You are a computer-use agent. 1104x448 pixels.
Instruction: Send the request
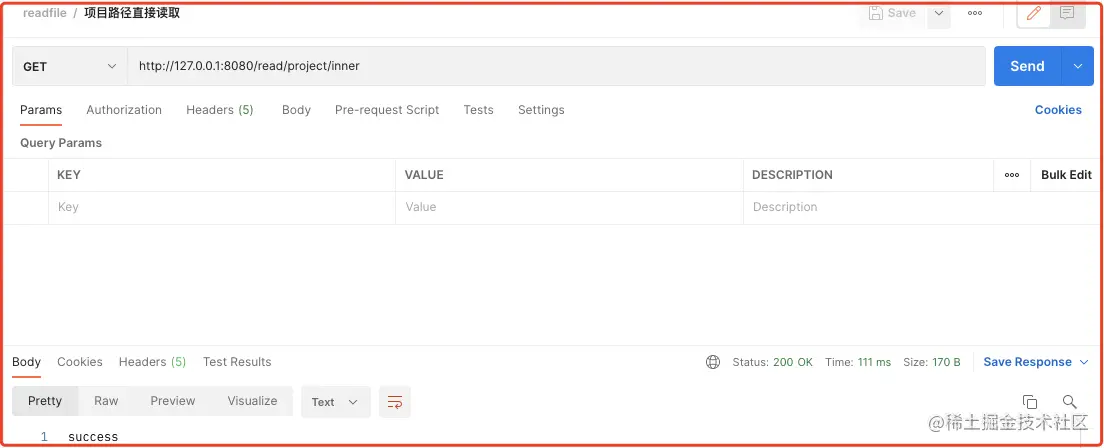(1027, 66)
